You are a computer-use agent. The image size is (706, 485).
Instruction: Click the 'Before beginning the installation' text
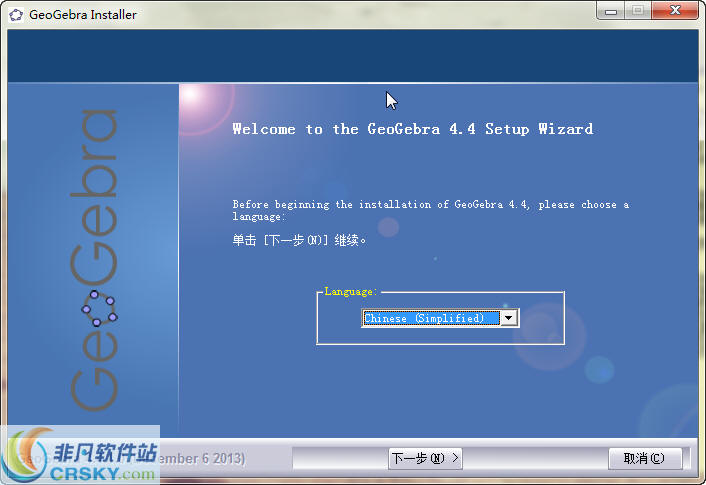click(430, 210)
